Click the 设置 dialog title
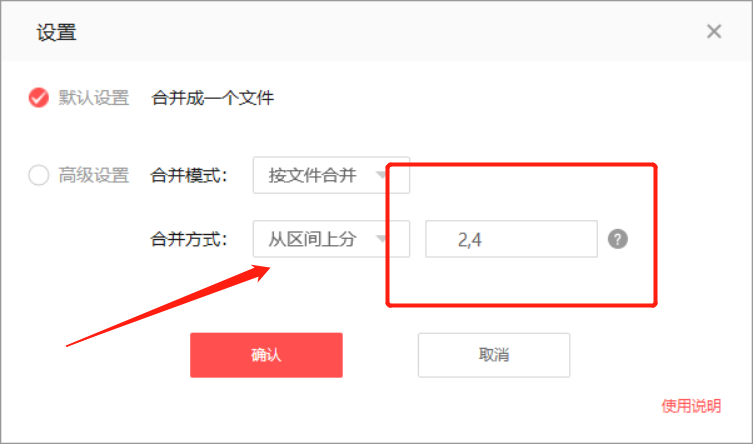This screenshot has height=444, width=753. point(56,33)
